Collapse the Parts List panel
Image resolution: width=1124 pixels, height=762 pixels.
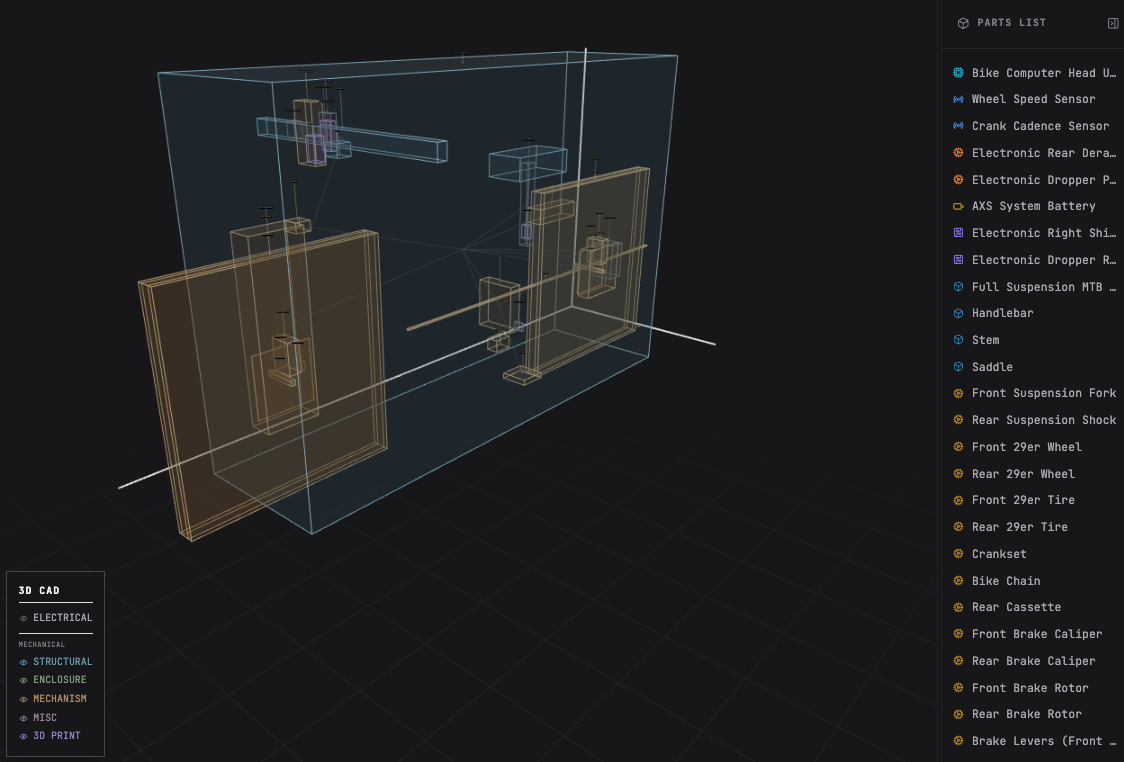(1113, 23)
